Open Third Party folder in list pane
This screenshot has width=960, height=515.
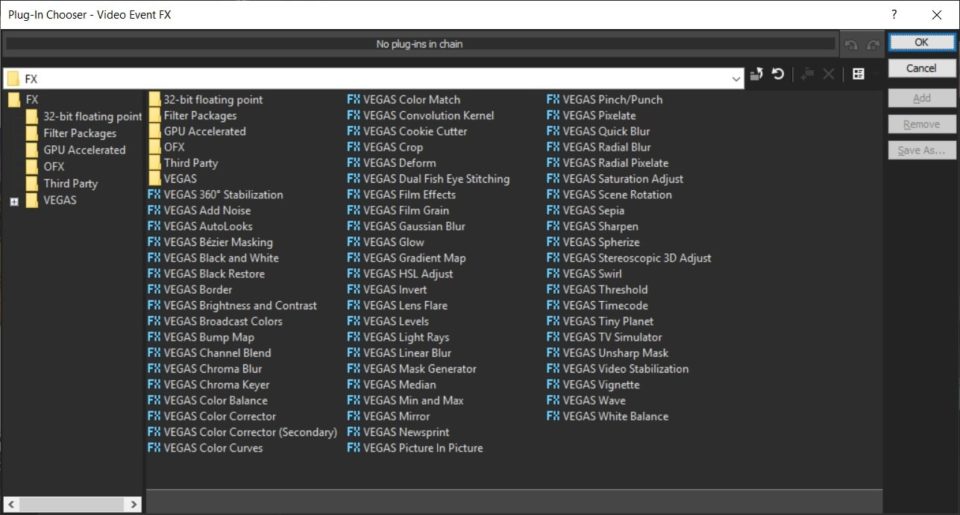[x=183, y=163]
